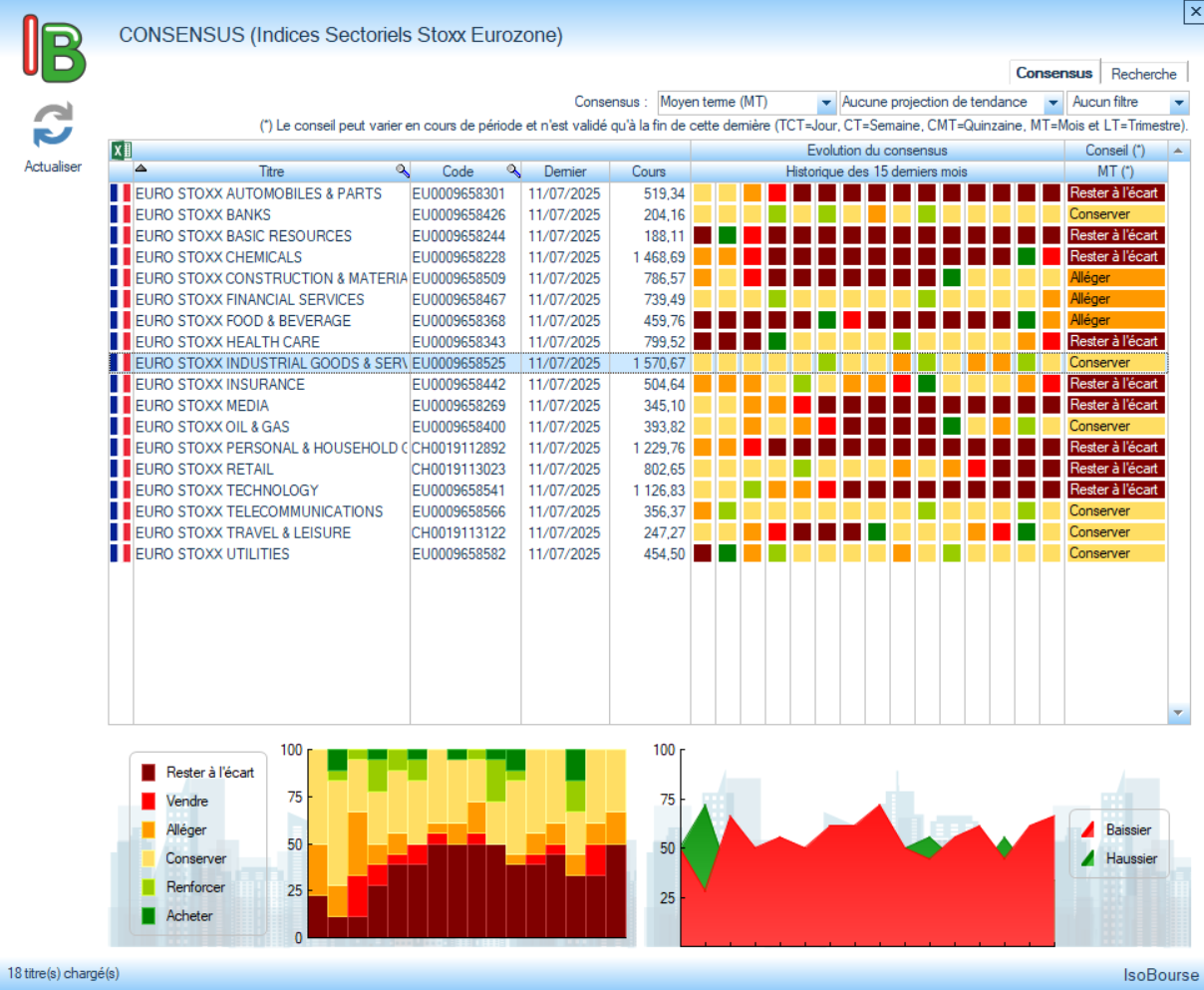Viewport: 1204px width, 990px height.
Task: Click code EU0009658525
Action: tap(458, 363)
